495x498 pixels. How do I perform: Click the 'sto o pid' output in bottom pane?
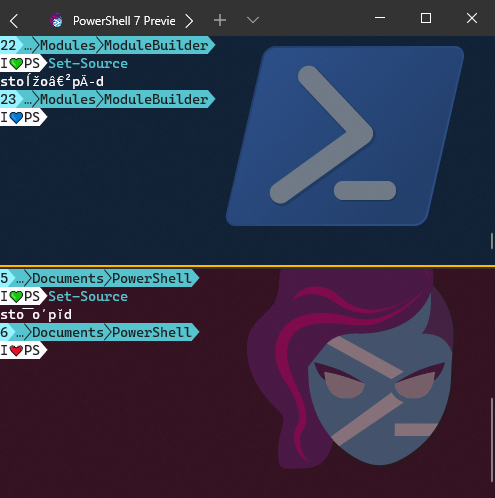coord(36,314)
